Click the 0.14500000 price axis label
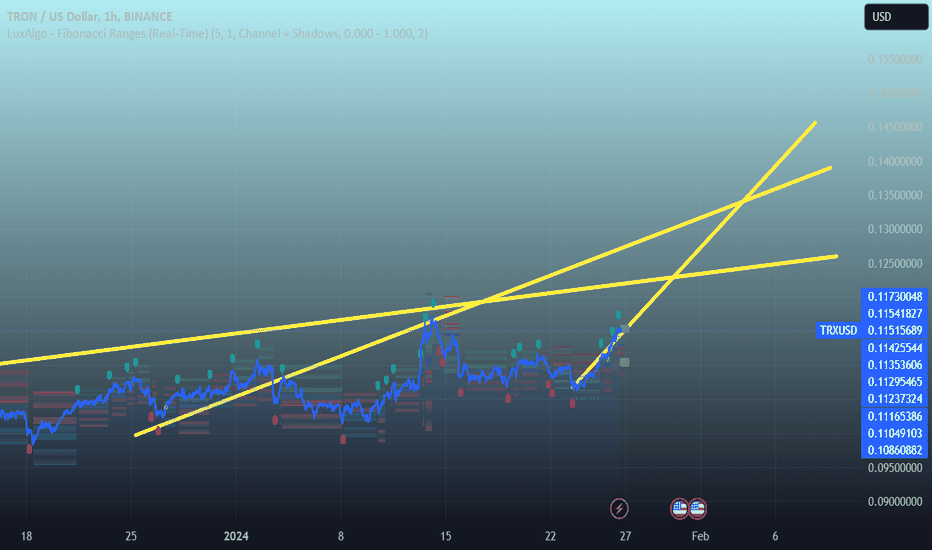The width and height of the screenshot is (932, 550). point(895,127)
